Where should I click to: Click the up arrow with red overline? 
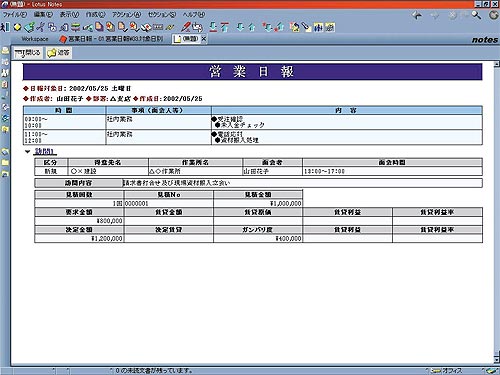point(225,27)
